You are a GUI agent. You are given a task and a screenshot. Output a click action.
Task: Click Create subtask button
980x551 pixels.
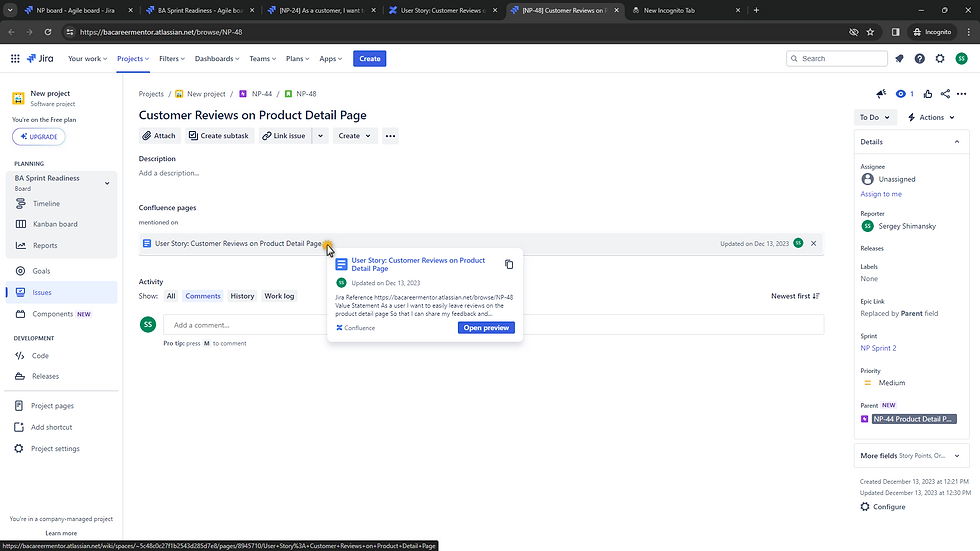pos(219,136)
